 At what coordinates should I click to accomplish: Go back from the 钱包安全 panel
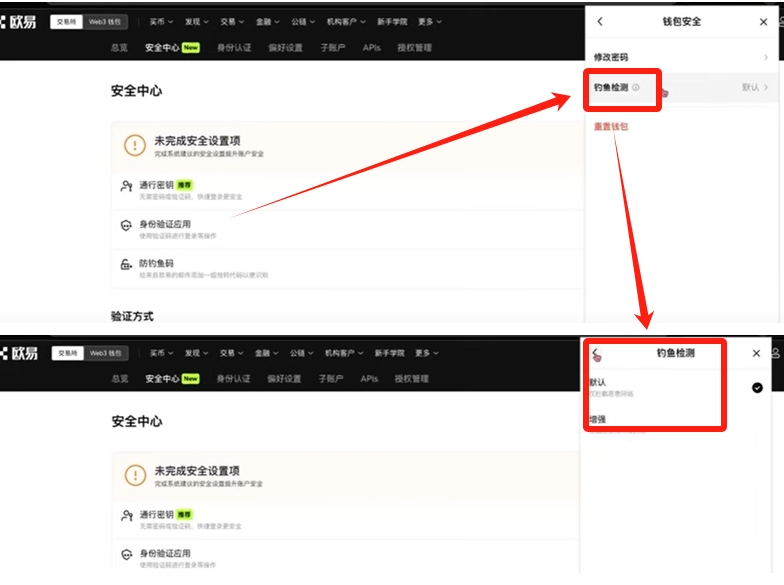pos(600,22)
